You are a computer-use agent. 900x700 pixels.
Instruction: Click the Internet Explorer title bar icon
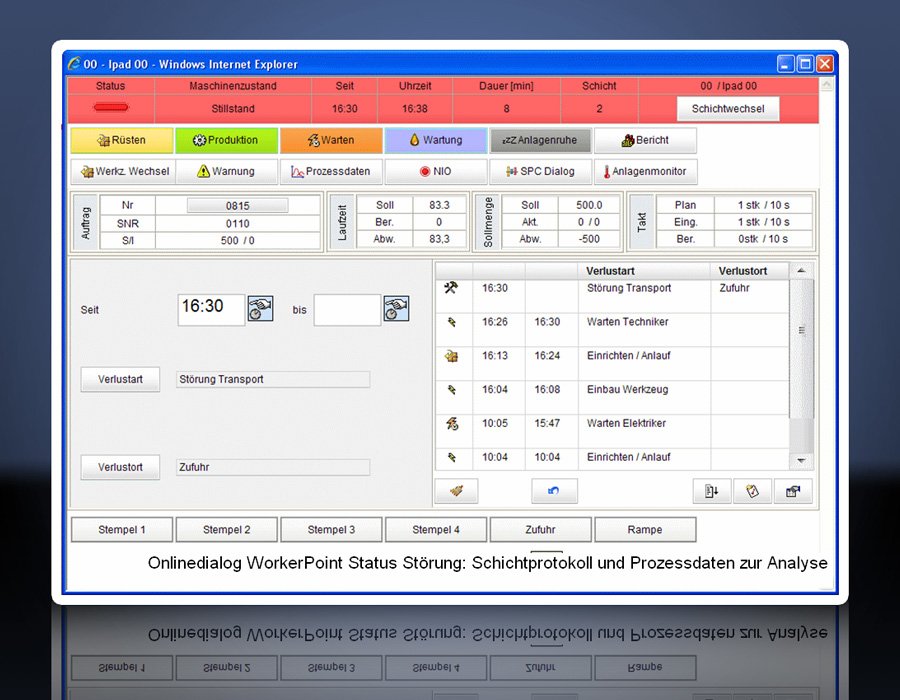74,63
